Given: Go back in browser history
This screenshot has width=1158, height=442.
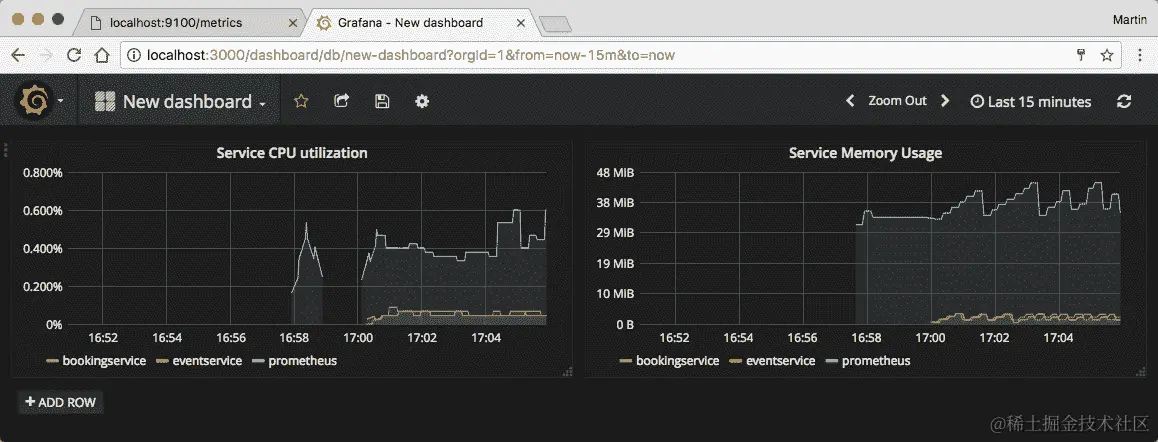Looking at the screenshot, I should (x=18, y=55).
